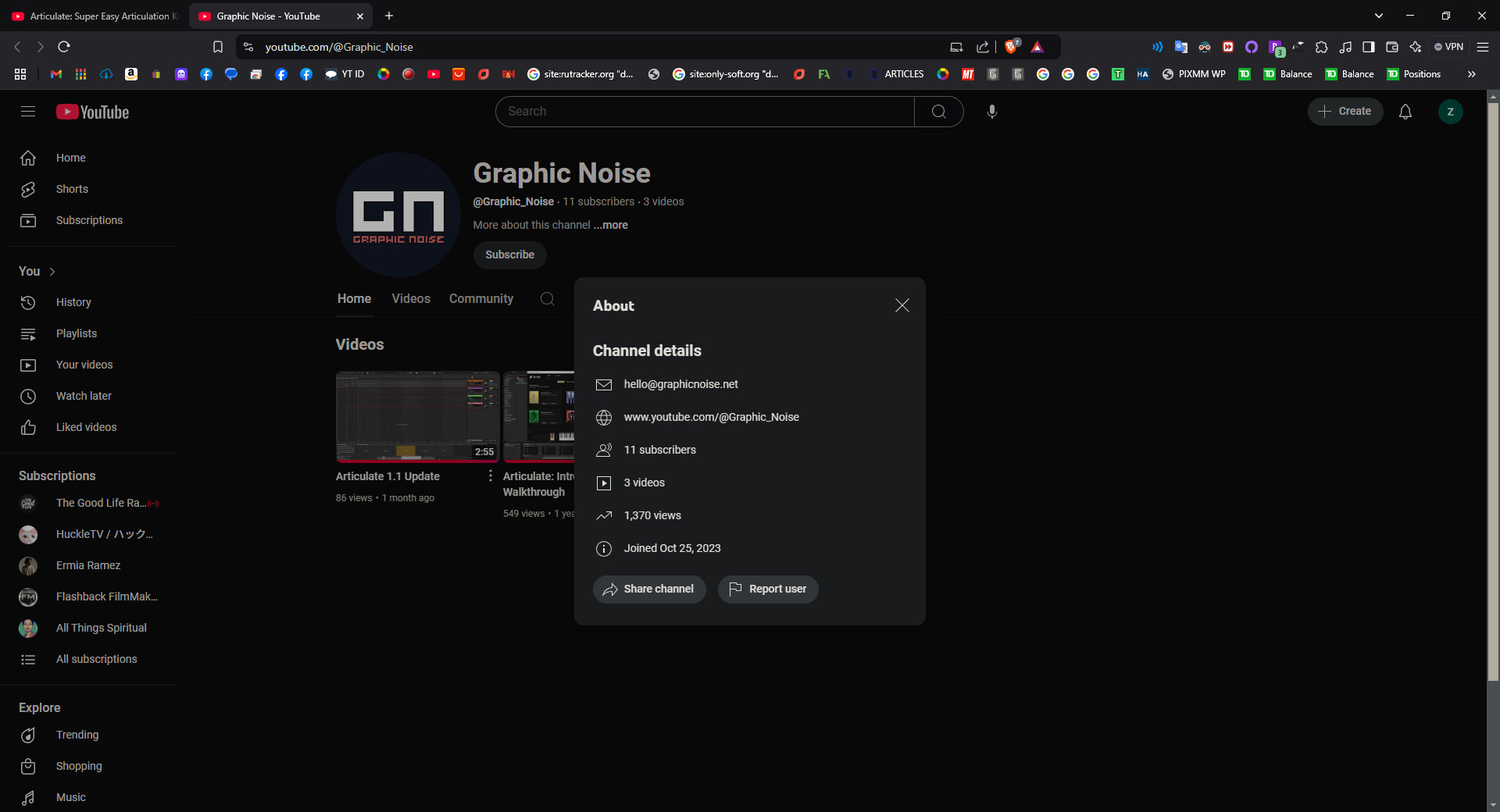Open the notifications bell
Image resolution: width=1500 pixels, height=812 pixels.
point(1405,112)
